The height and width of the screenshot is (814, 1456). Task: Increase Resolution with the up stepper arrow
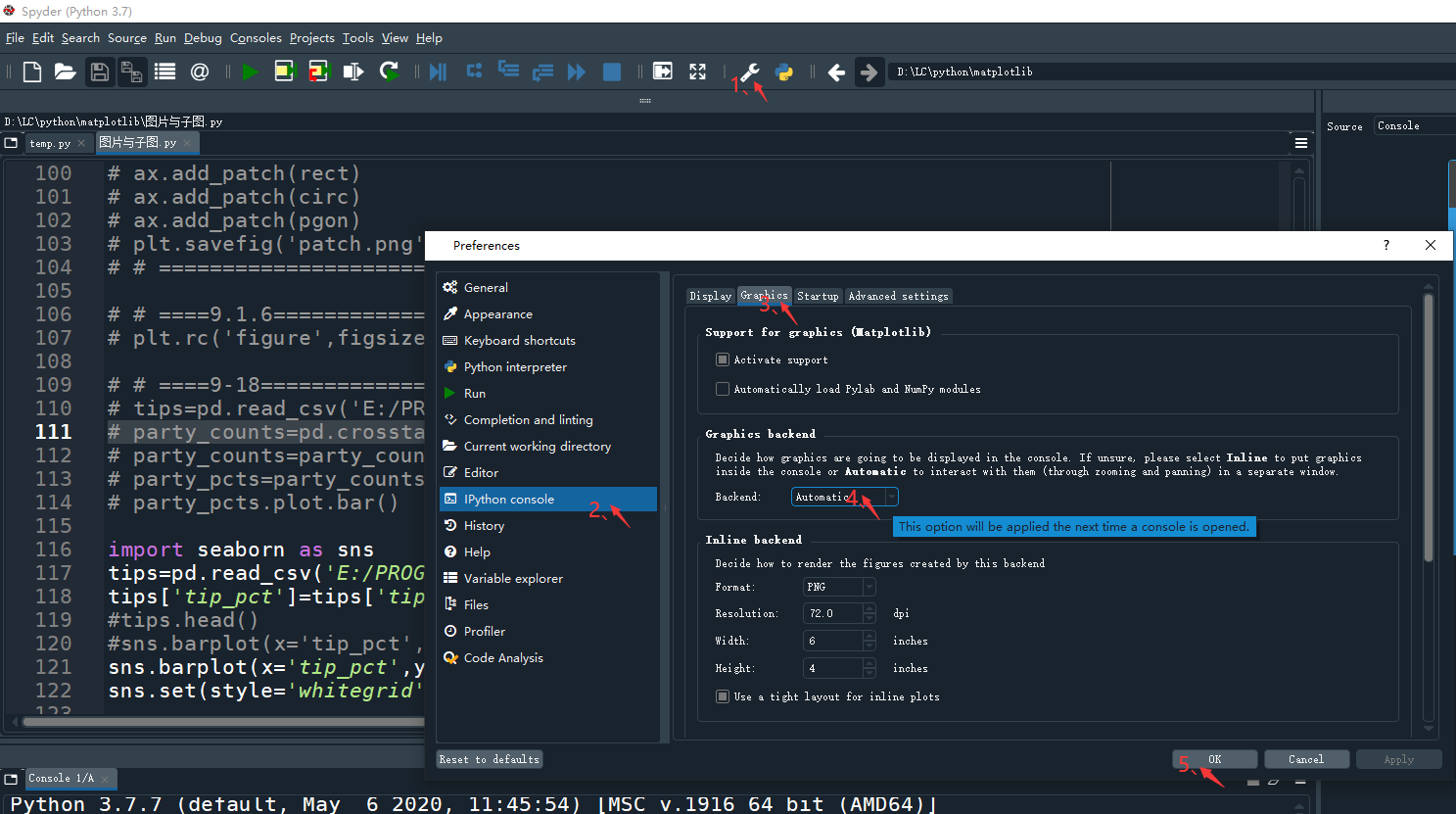pos(869,608)
